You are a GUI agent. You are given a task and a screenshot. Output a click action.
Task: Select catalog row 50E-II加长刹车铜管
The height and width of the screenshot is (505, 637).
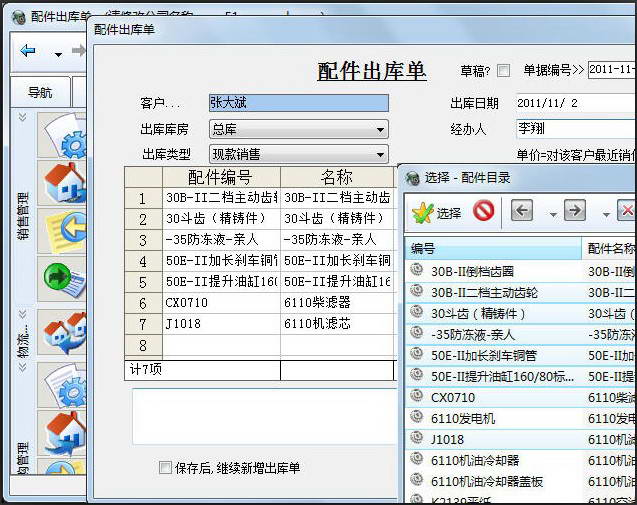(x=521, y=355)
